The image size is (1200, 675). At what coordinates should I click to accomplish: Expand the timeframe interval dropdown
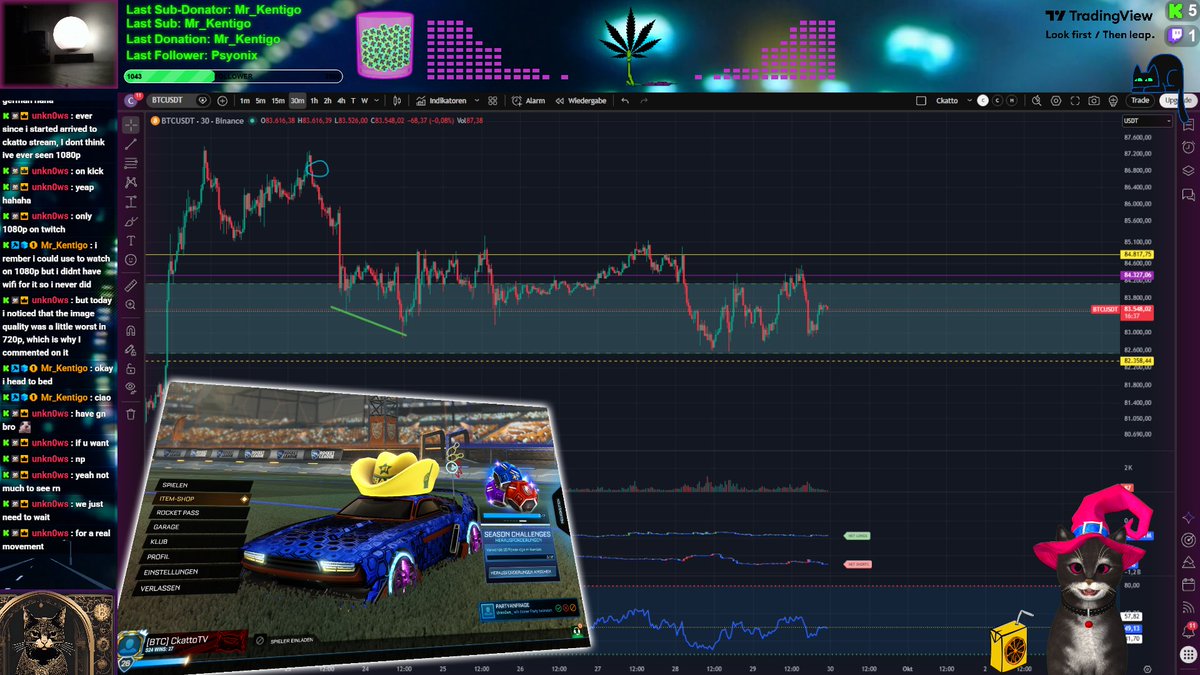pyautogui.click(x=376, y=100)
